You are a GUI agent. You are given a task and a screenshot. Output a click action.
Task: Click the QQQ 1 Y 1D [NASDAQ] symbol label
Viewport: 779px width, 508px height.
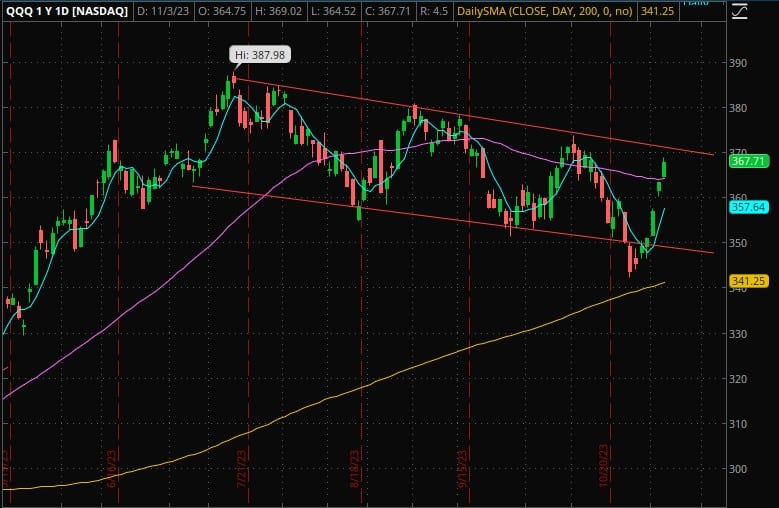click(67, 11)
